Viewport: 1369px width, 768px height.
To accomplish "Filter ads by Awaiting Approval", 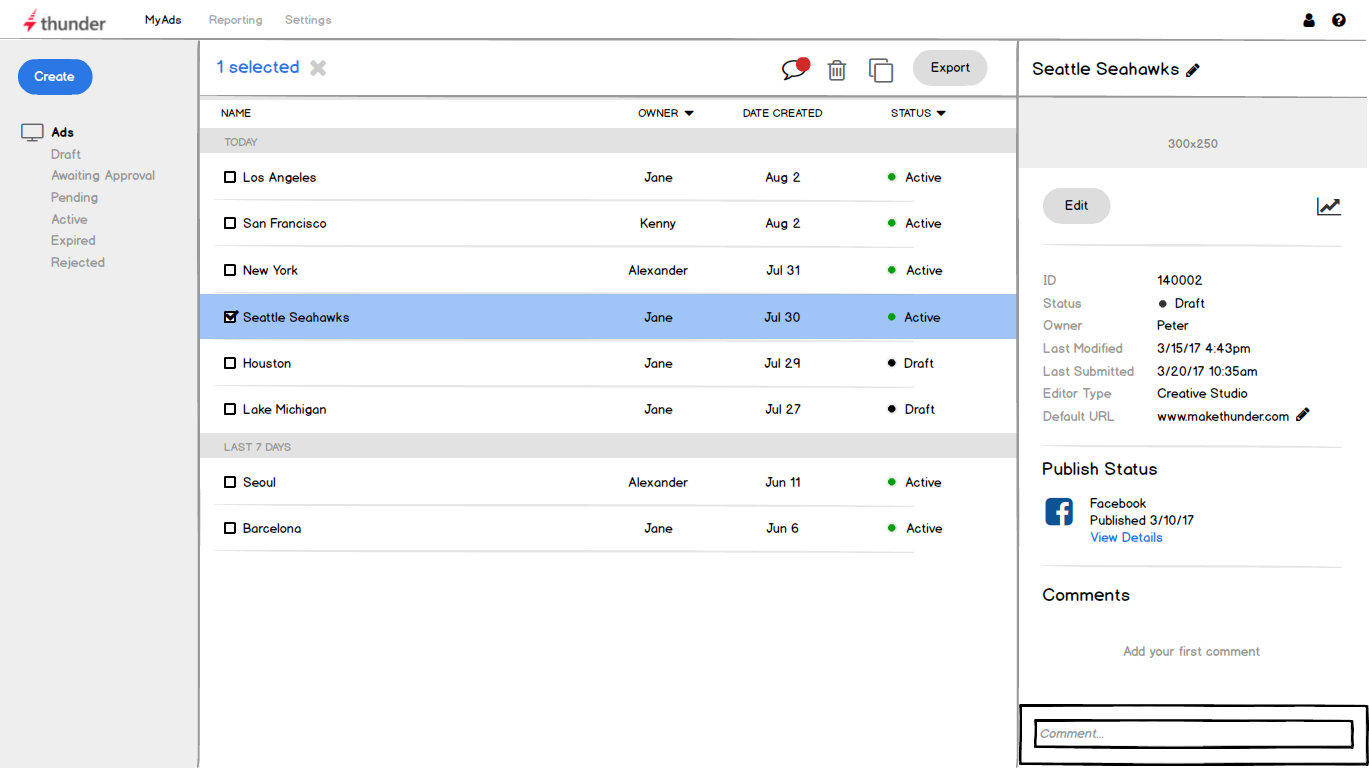I will (x=103, y=176).
